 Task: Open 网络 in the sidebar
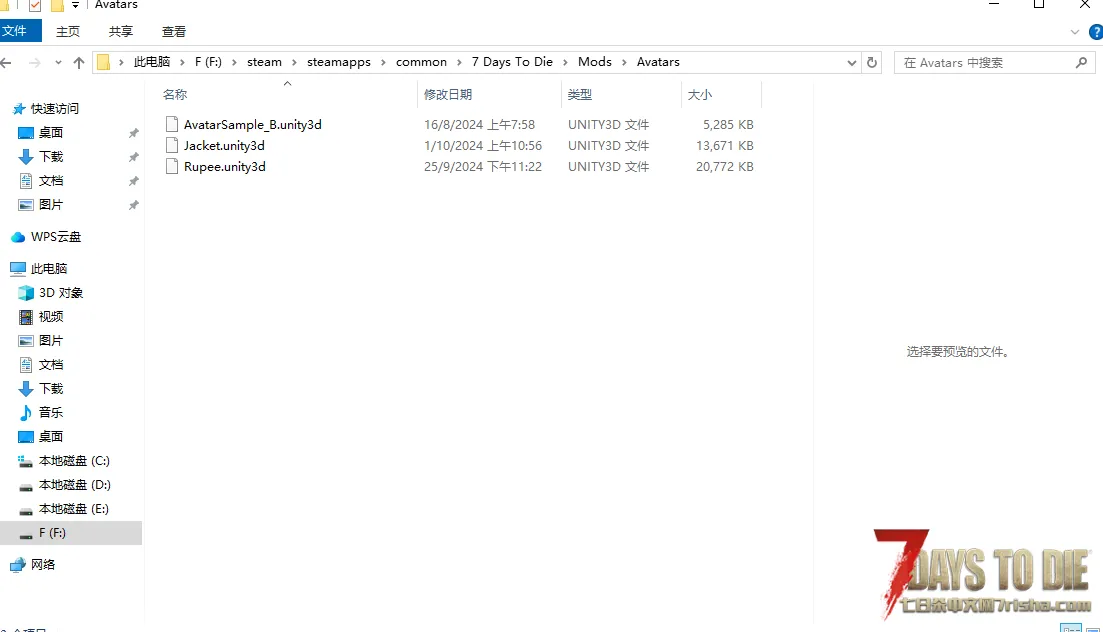(x=43, y=564)
